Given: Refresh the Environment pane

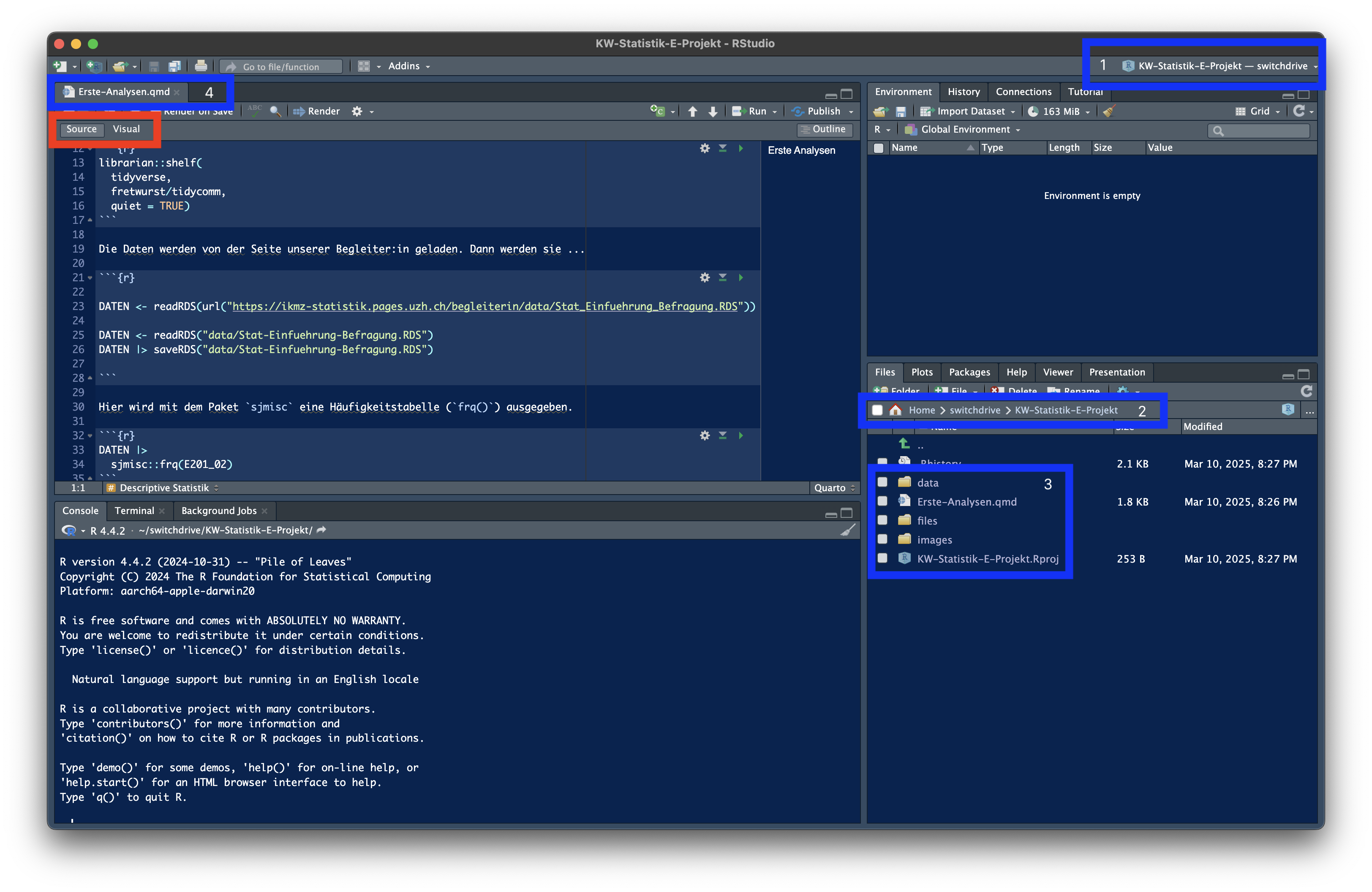Looking at the screenshot, I should 1299,111.
